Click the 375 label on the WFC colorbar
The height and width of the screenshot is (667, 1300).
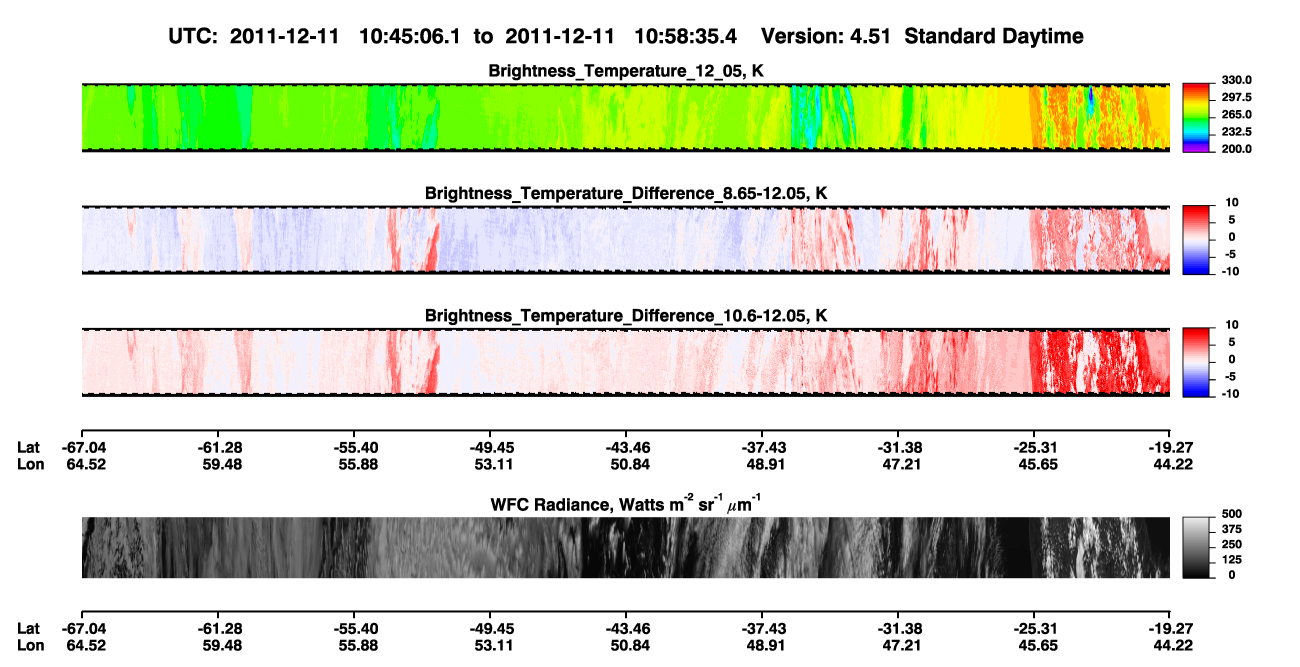1232,529
